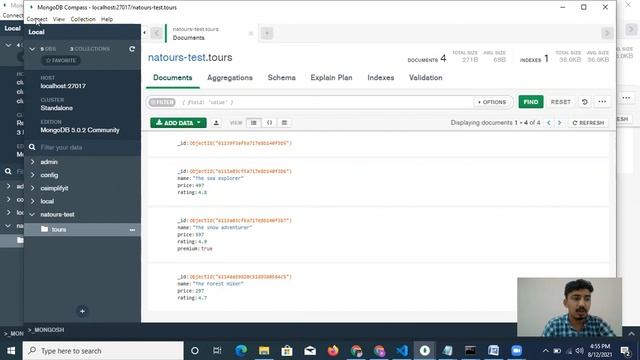Collapse the connection details chevron in sidebar

point(32,49)
